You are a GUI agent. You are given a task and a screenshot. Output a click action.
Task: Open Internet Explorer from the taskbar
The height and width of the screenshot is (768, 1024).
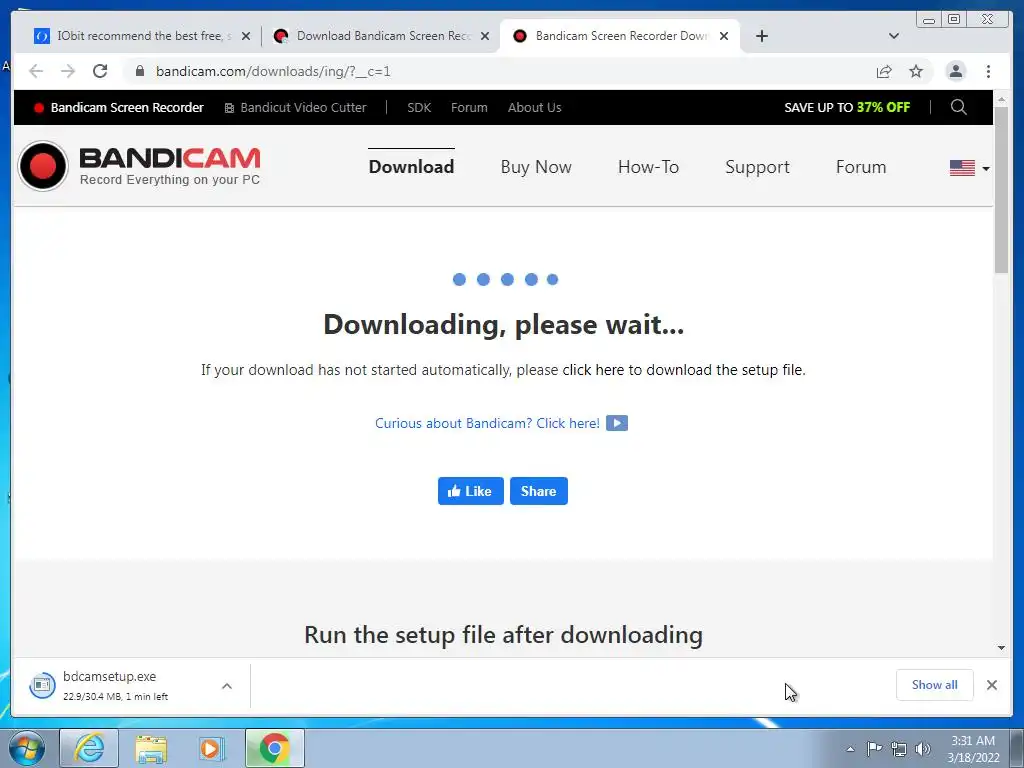tap(89, 748)
